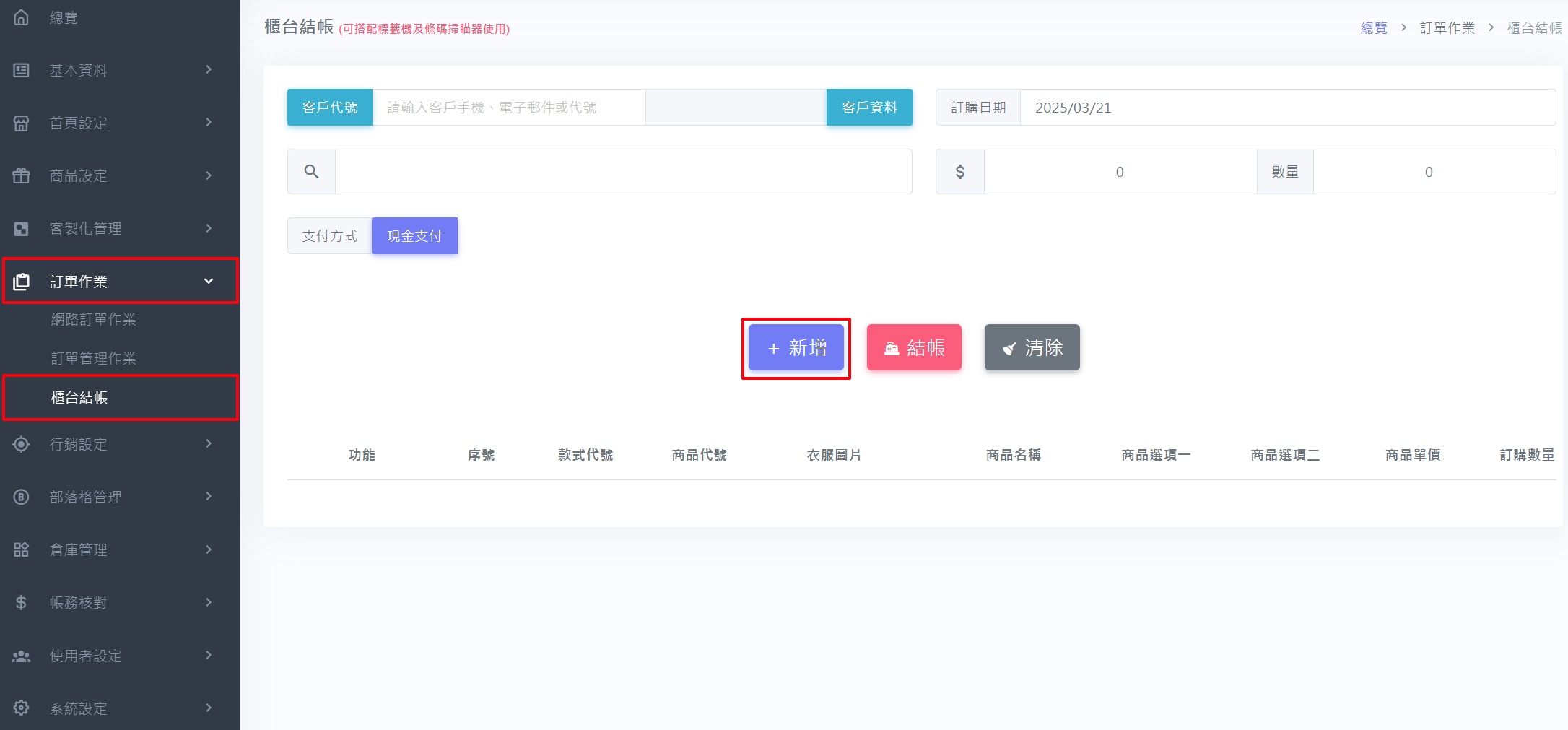The image size is (1568, 730).
Task: Click the target icon for 行銷設定
Action: (x=22, y=444)
